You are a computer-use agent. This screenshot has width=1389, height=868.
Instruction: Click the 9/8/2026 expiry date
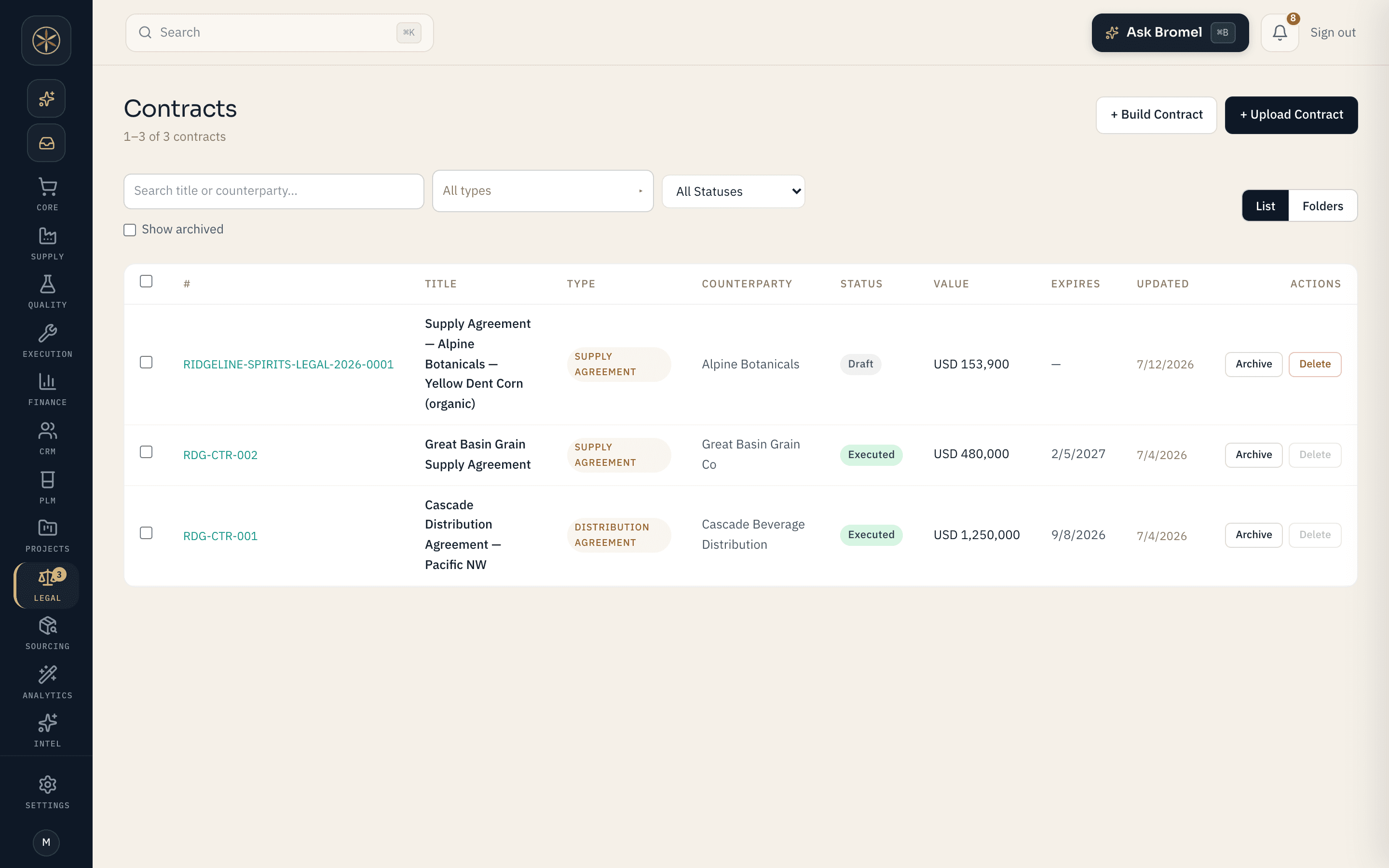click(1078, 535)
